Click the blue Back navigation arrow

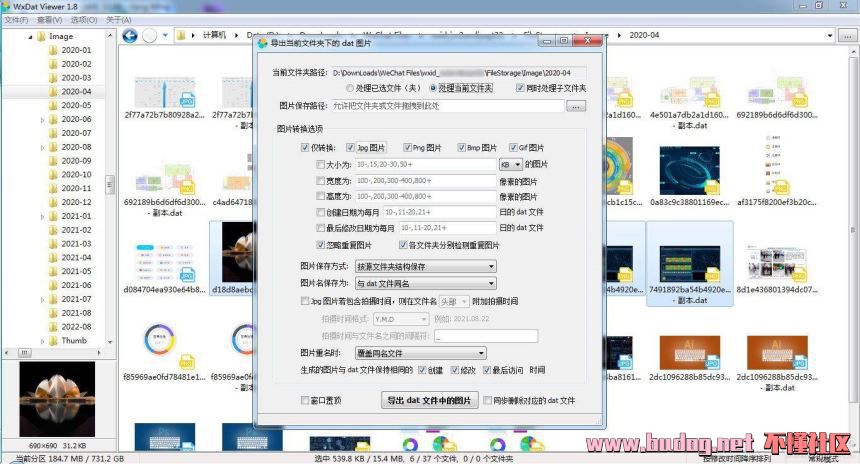coord(129,36)
